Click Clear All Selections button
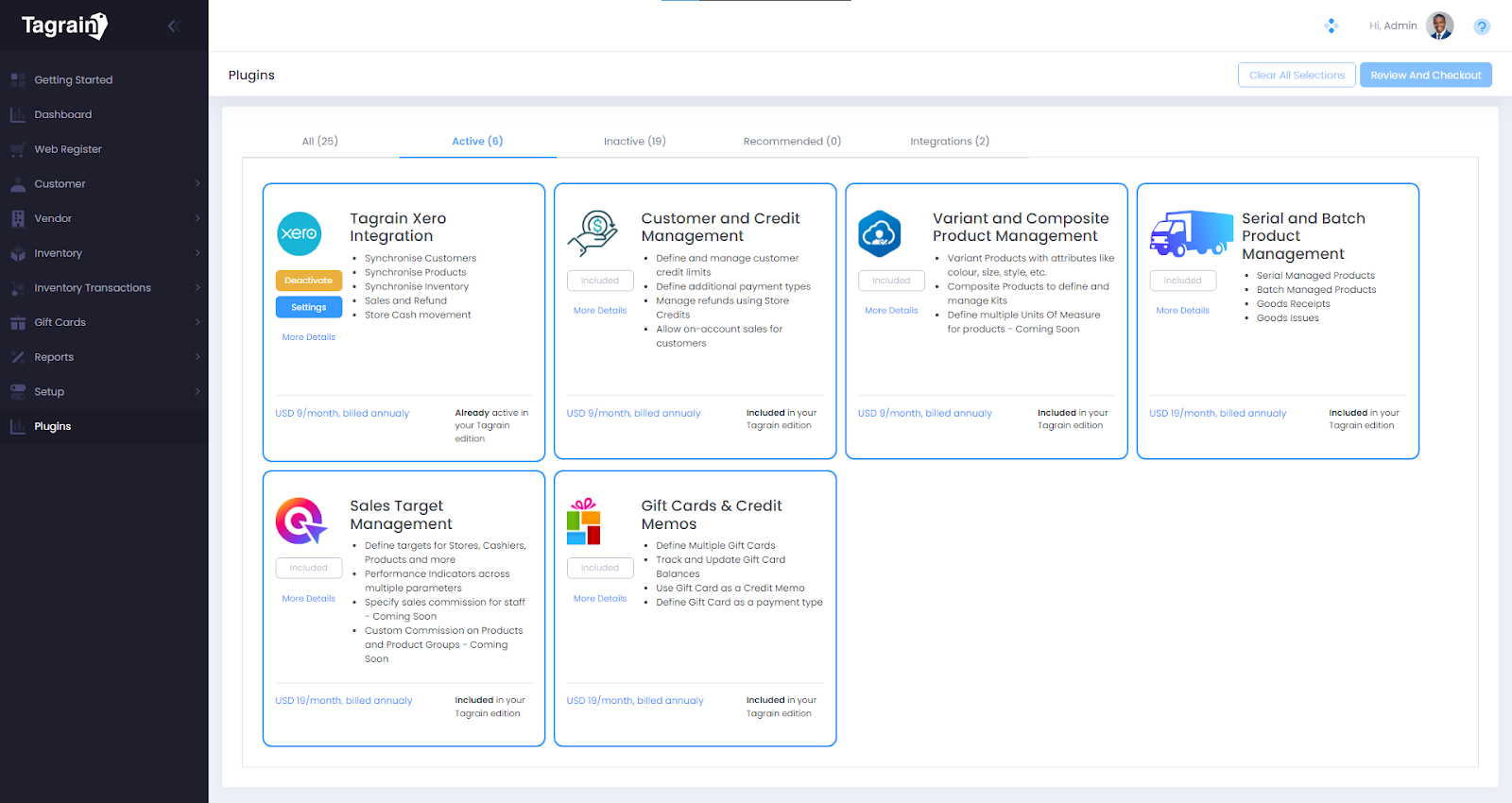 pyautogui.click(x=1297, y=75)
